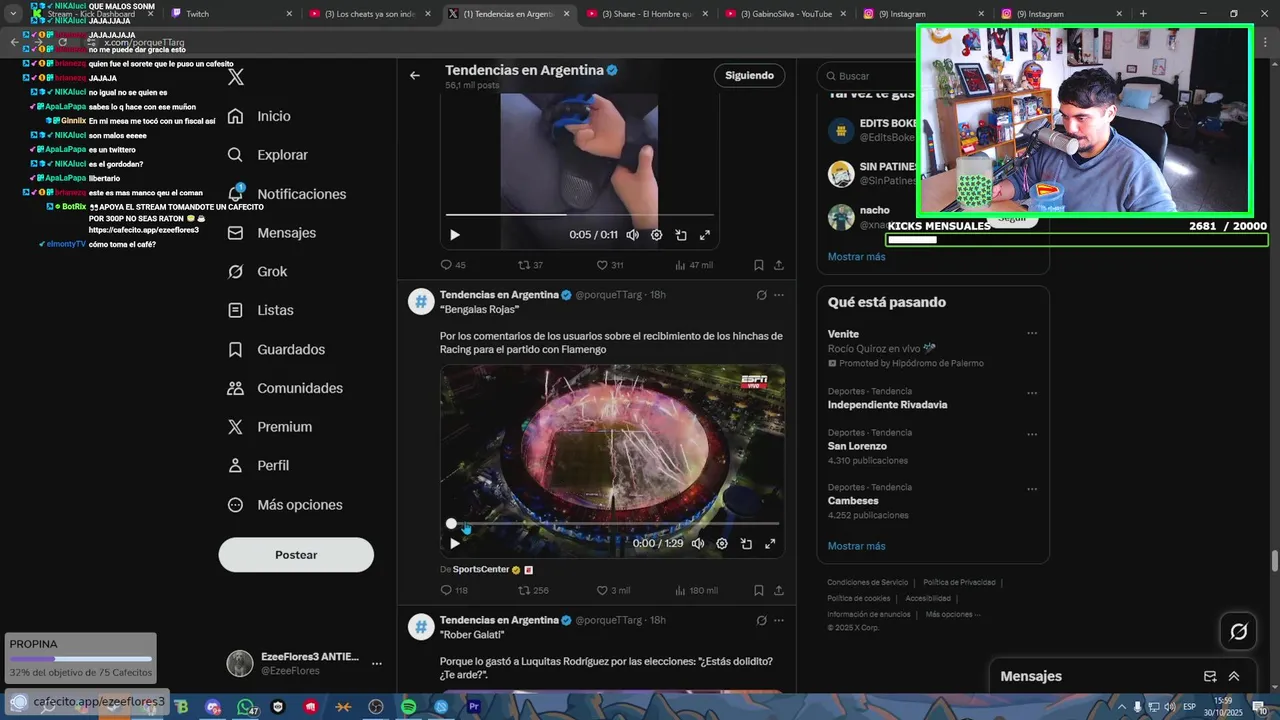This screenshot has height=720, width=1280.
Task: Click the Comunidades people icon
Action: (235, 388)
